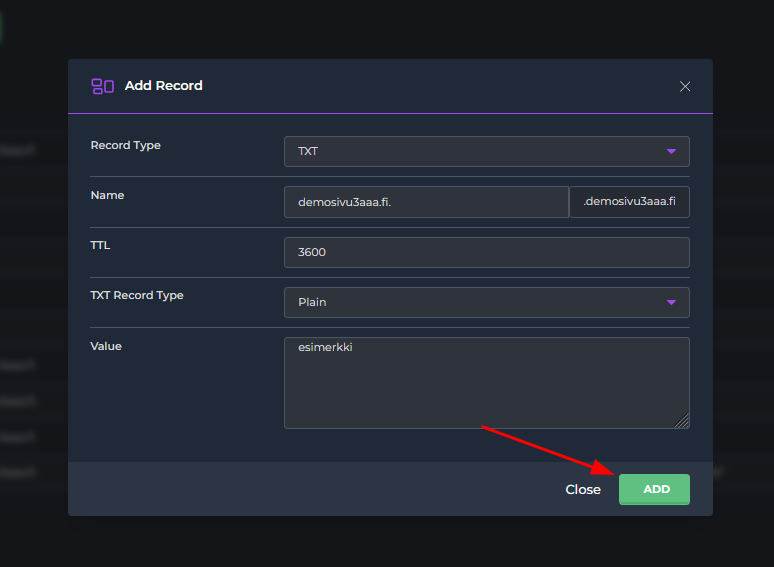
Task: Click the Name field label
Action: click(107, 196)
